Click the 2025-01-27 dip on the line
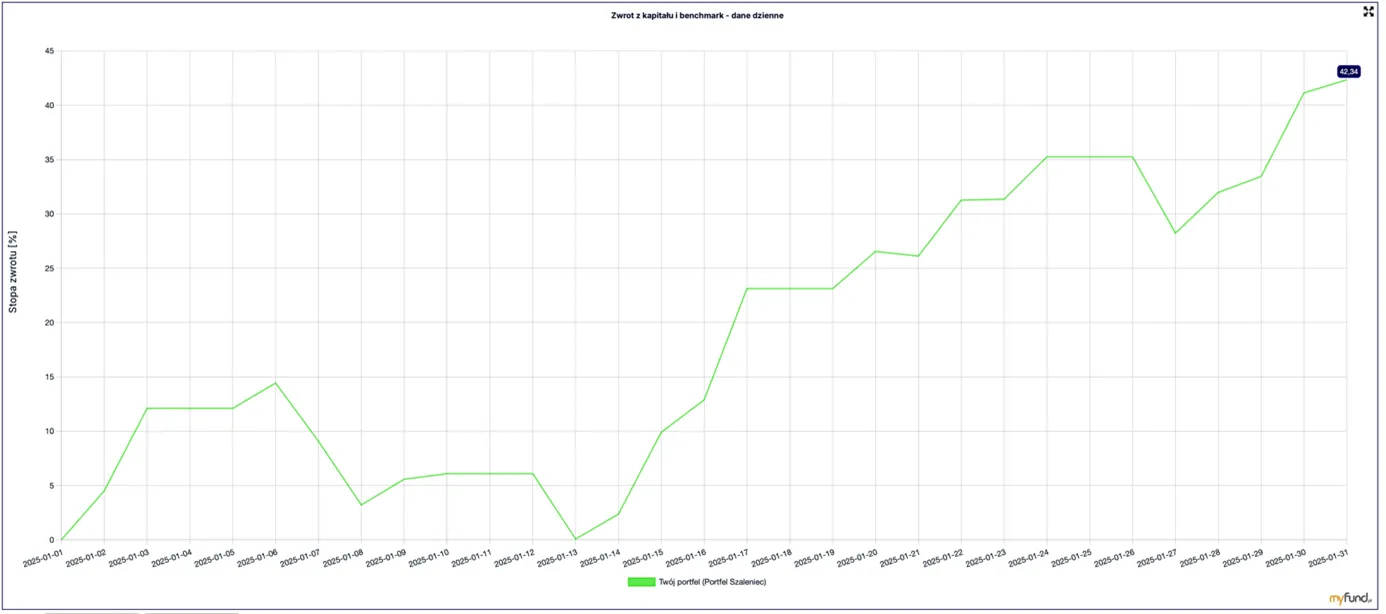The height and width of the screenshot is (614, 1386). click(x=1175, y=233)
